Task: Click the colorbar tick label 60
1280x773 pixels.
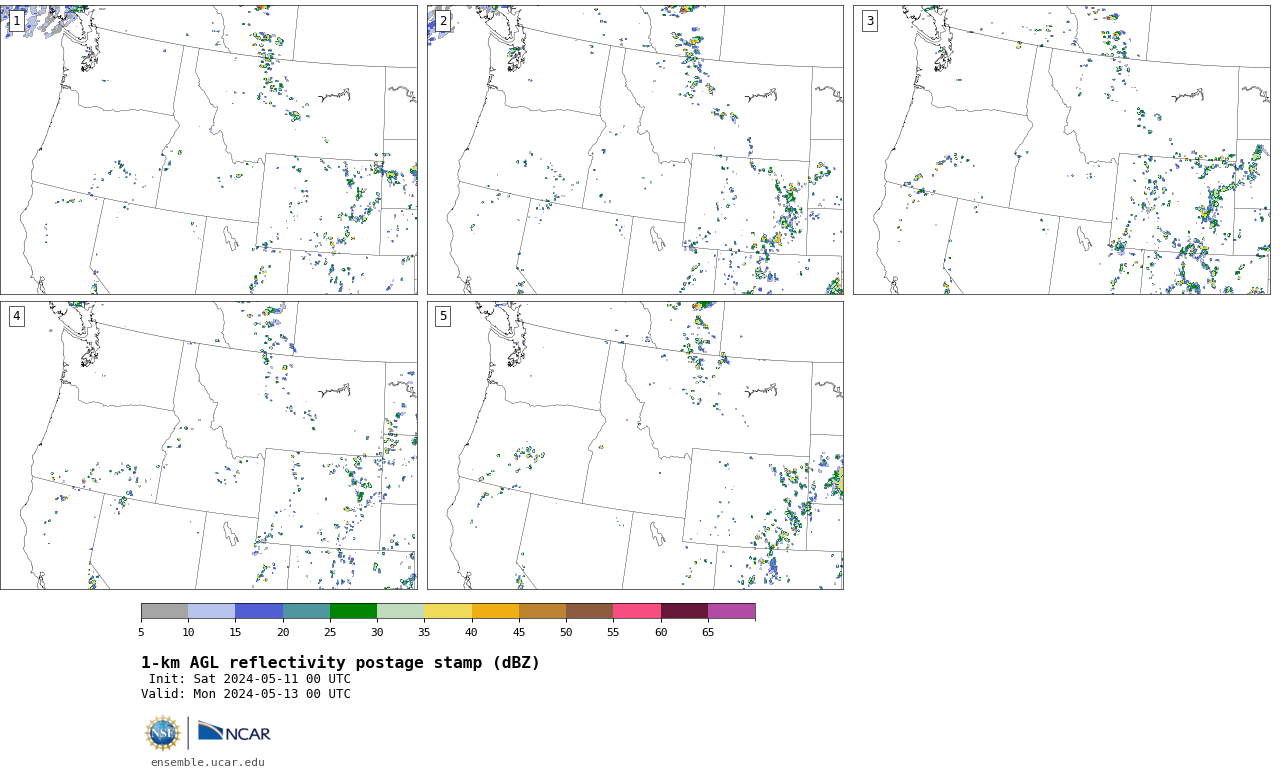Action: [661, 632]
